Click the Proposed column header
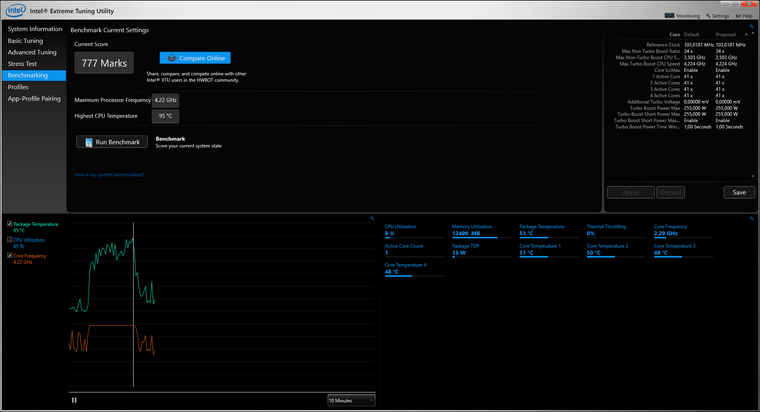The width and height of the screenshot is (760, 412). (725, 34)
